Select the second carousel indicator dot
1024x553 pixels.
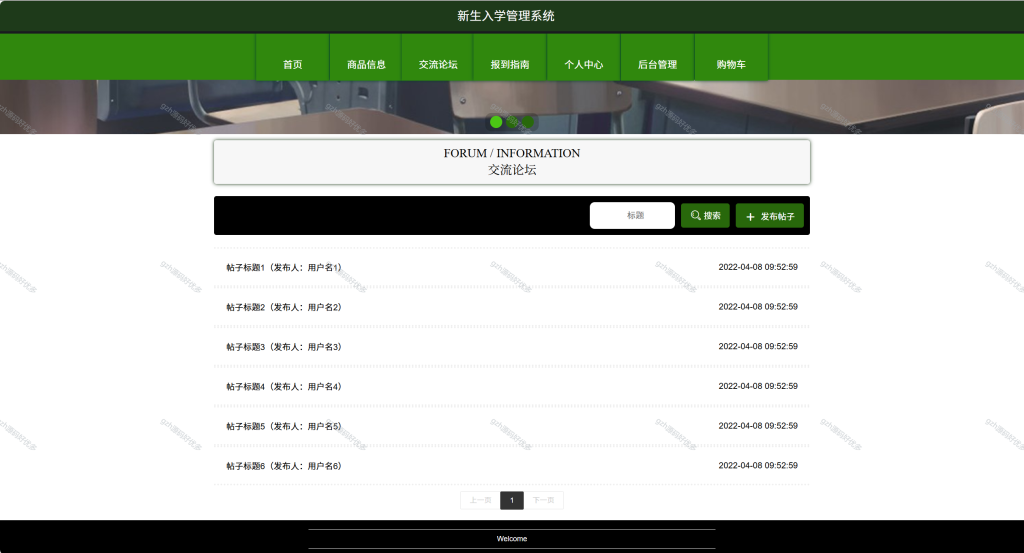point(512,122)
